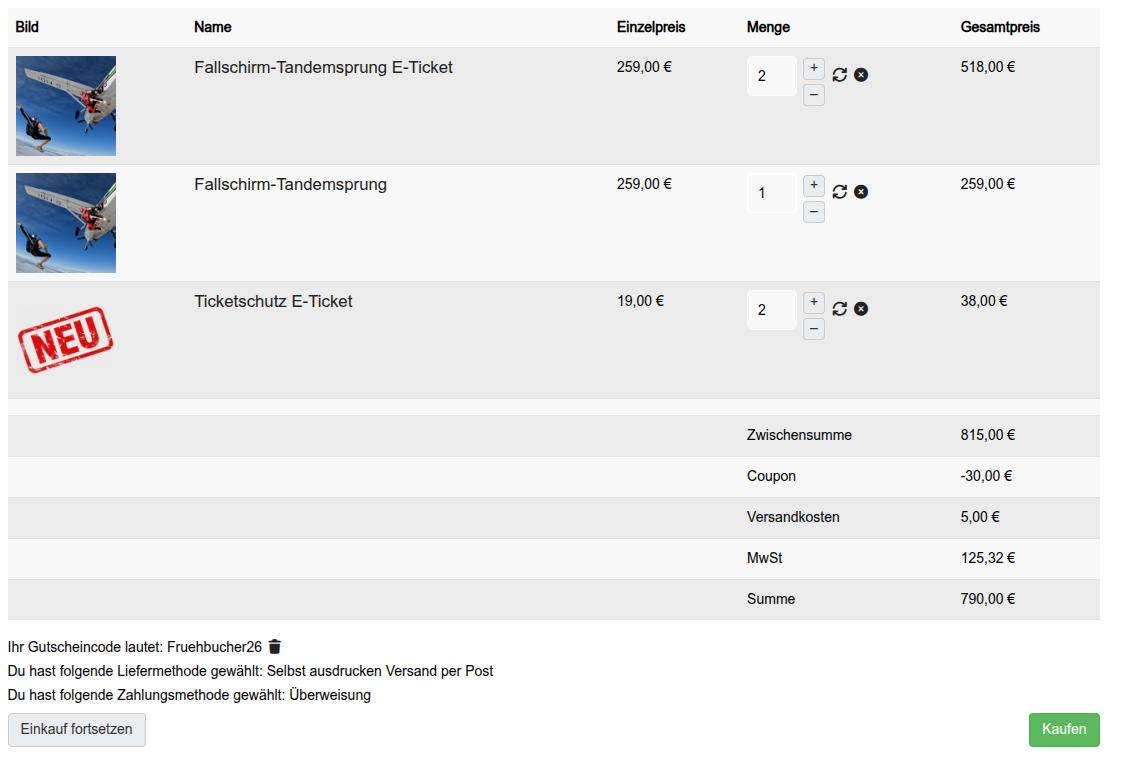The height and width of the screenshot is (762, 1148).
Task: Refresh quantity for Fallschirm-Tandemsprung E-Ticket
Action: pos(840,75)
